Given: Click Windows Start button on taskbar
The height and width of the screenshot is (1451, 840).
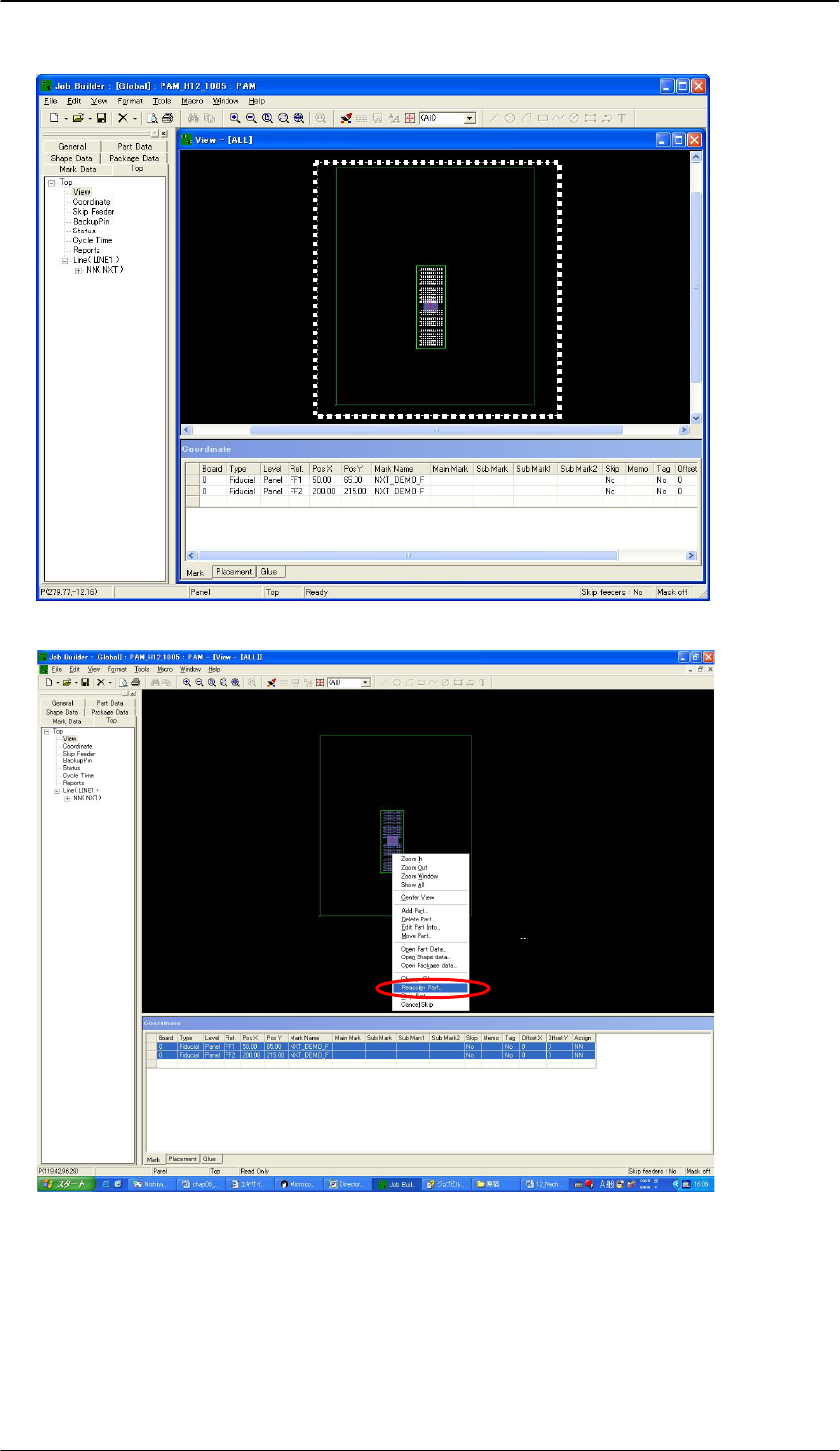Looking at the screenshot, I should 65,1184.
